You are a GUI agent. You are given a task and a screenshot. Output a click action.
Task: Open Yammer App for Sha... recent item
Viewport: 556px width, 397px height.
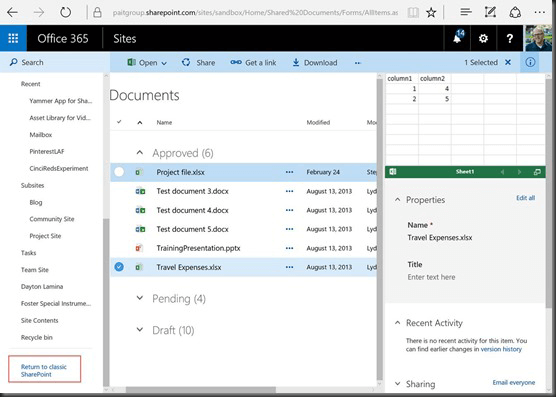[61, 101]
